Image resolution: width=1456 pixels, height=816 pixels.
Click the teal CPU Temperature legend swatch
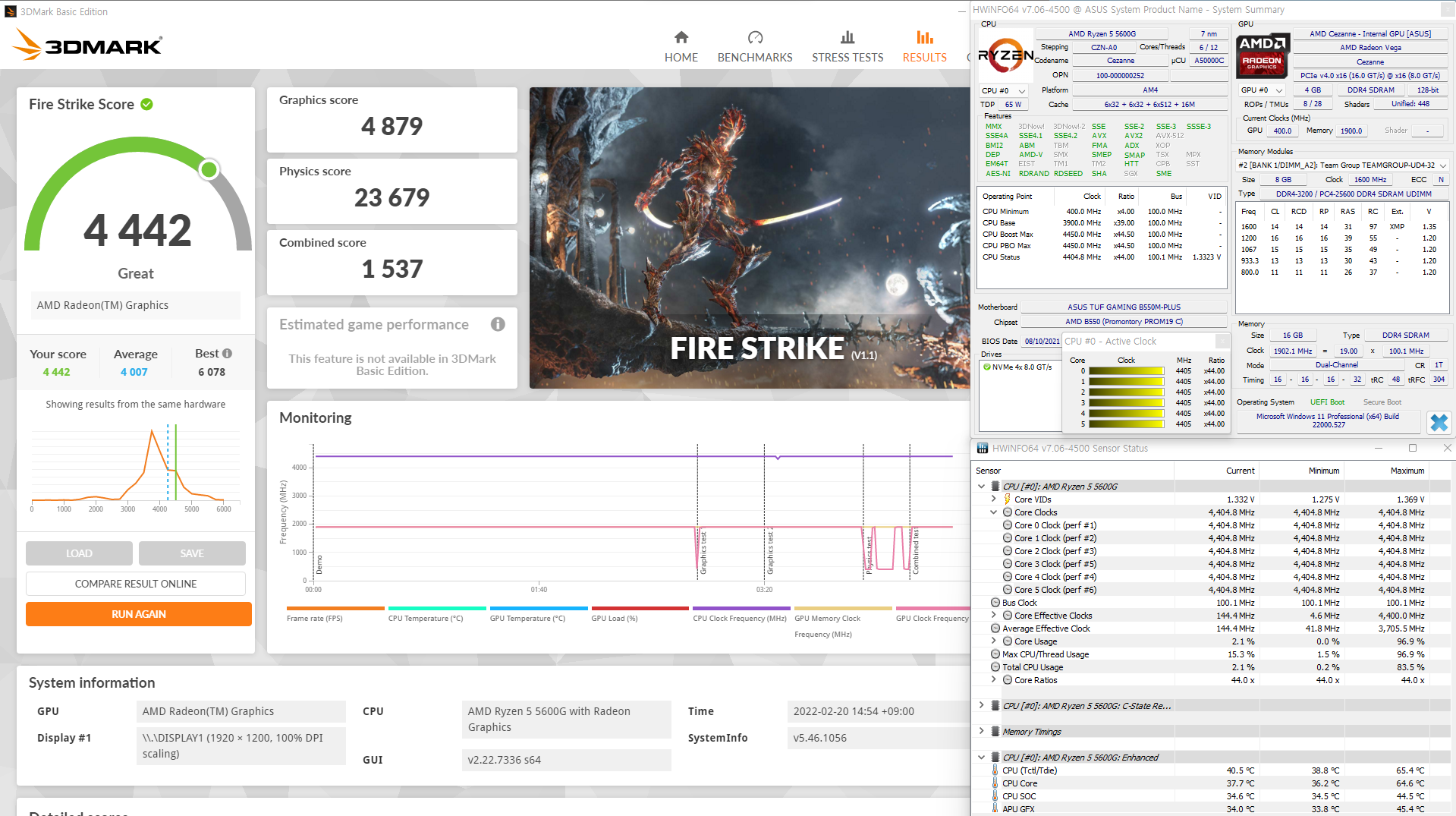(x=437, y=608)
